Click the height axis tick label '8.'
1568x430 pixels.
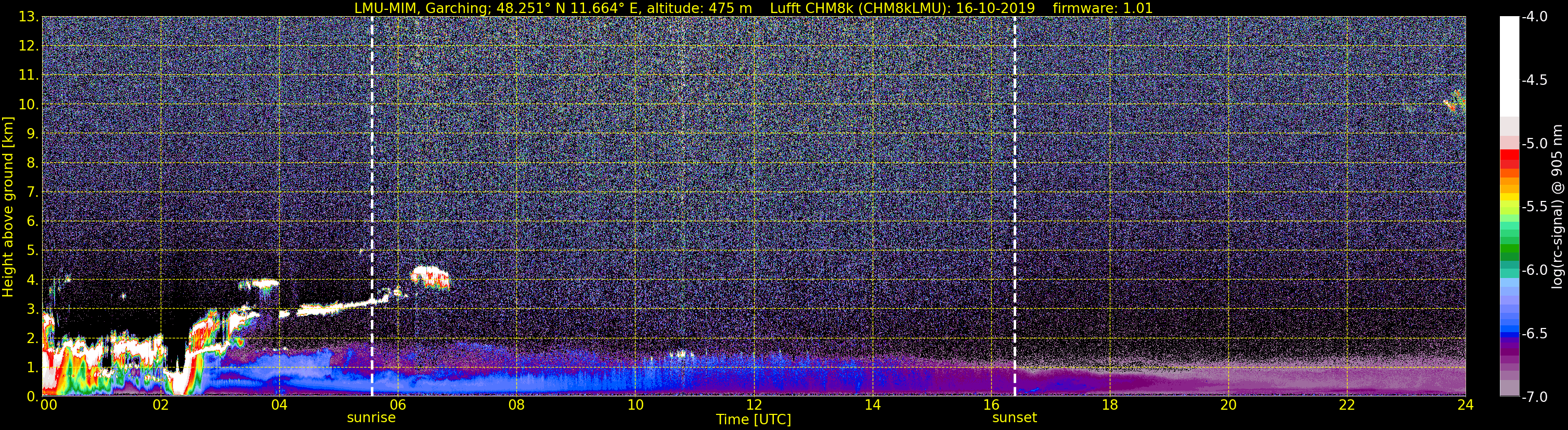32,163
